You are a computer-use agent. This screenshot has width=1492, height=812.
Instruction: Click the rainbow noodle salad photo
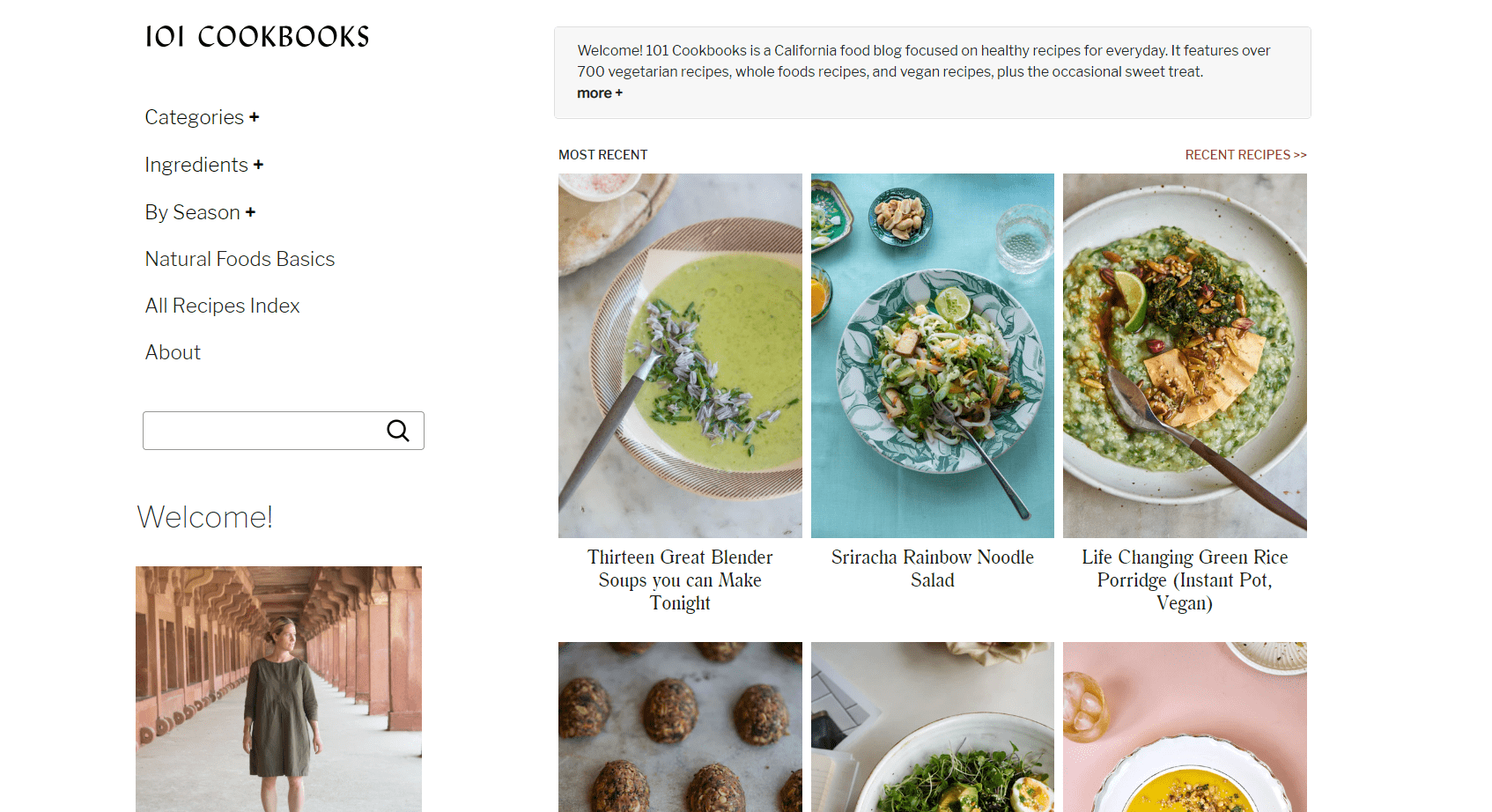point(932,356)
